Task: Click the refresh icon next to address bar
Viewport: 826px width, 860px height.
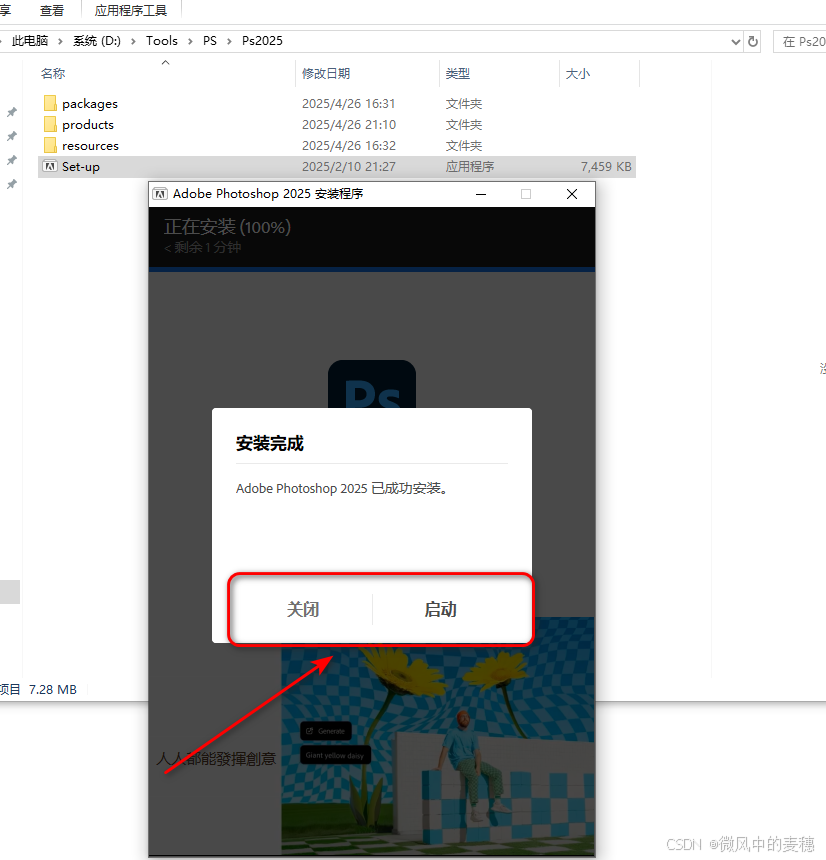Action: click(x=753, y=41)
